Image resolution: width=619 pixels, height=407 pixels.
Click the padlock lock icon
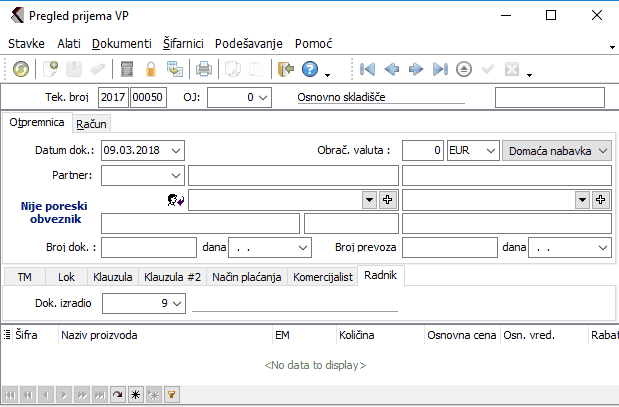point(151,69)
